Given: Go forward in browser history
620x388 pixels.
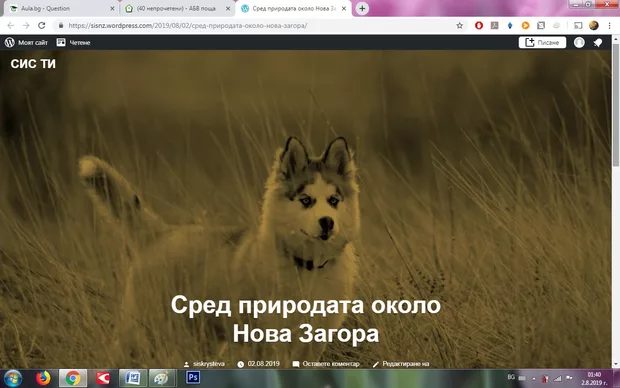Looking at the screenshot, I should [x=26, y=25].
